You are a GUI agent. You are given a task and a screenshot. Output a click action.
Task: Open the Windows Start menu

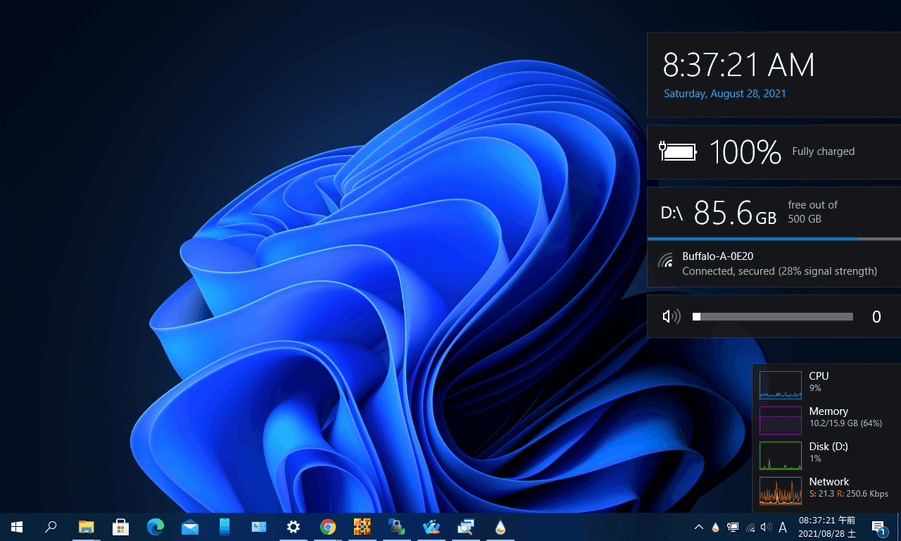[17, 527]
